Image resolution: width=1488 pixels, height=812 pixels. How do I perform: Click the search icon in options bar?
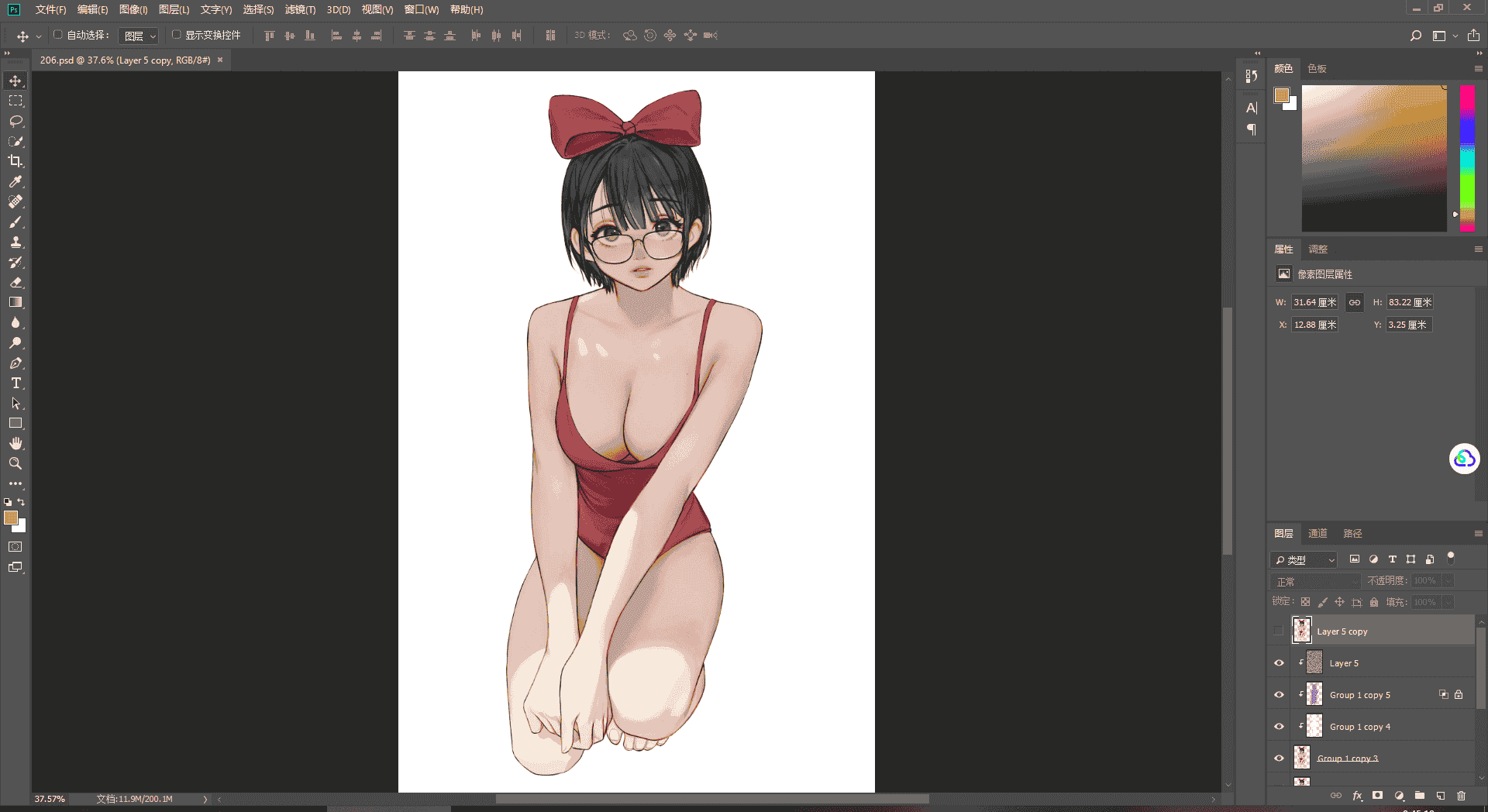pyautogui.click(x=1416, y=36)
